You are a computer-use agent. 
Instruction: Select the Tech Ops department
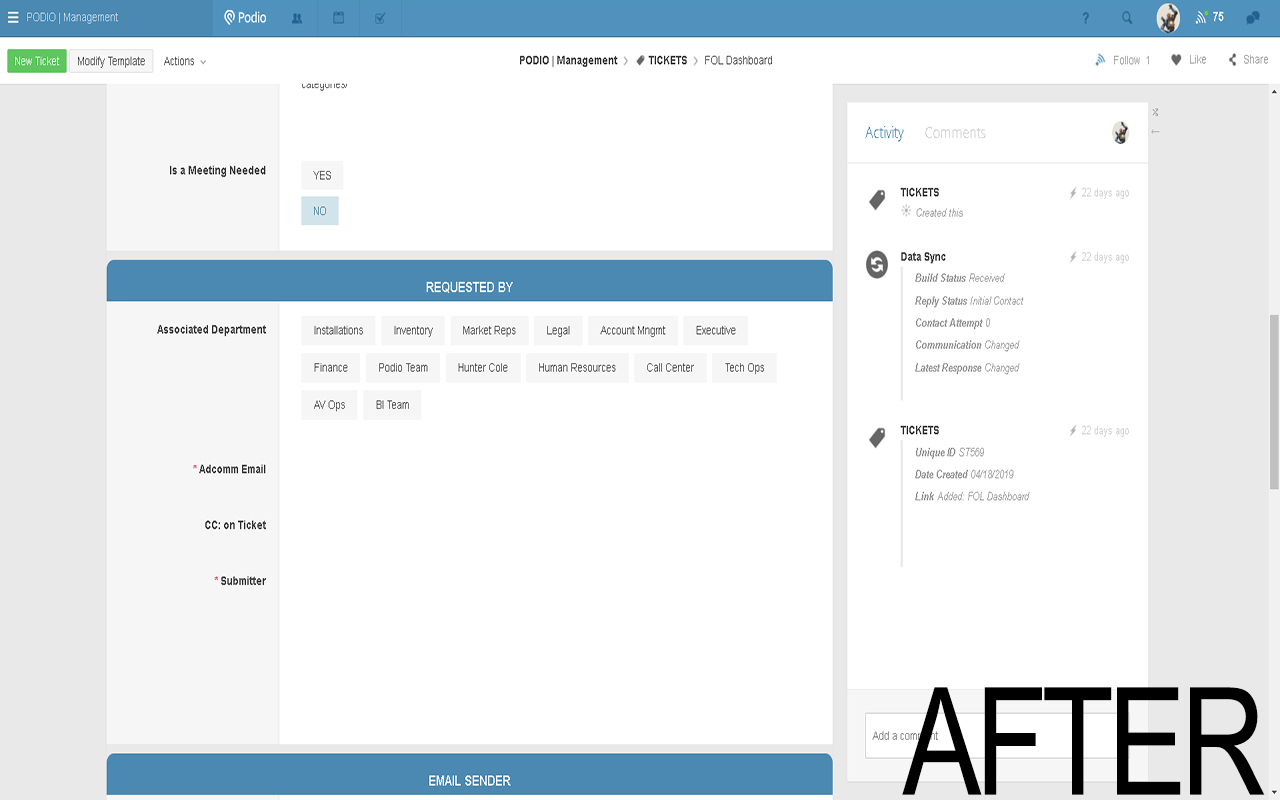(745, 368)
